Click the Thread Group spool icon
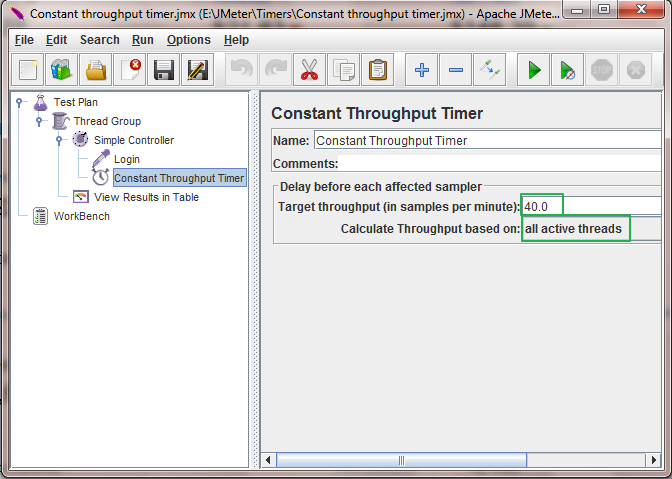This screenshot has width=672, height=479. [x=60, y=121]
